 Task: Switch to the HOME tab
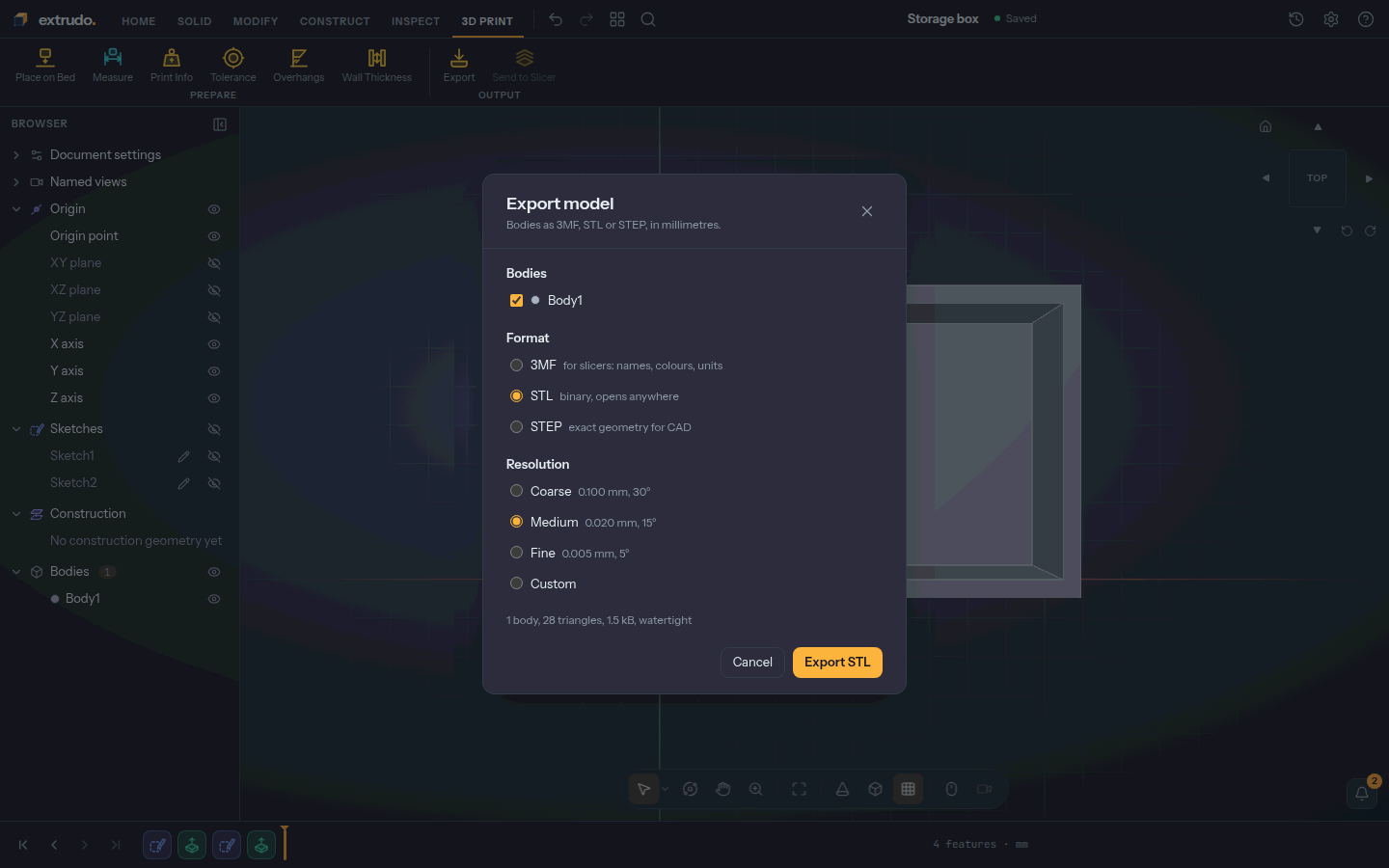(139, 21)
